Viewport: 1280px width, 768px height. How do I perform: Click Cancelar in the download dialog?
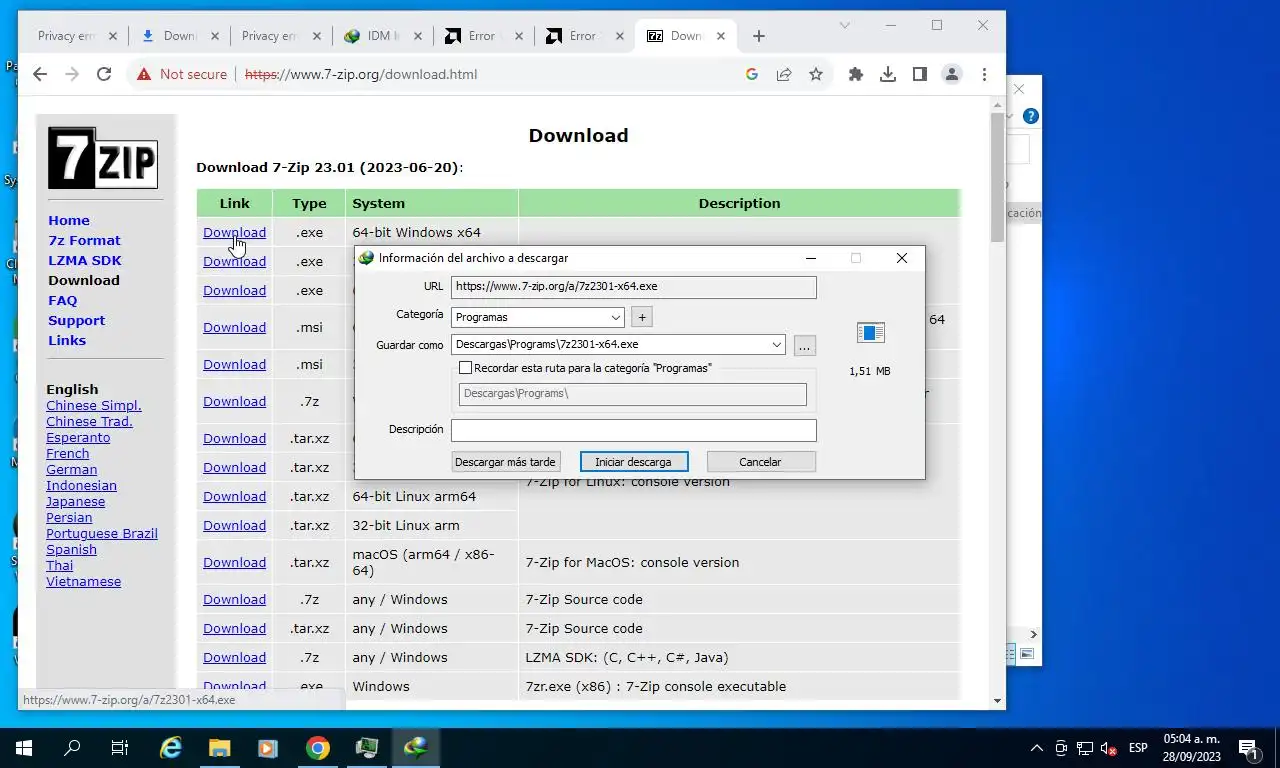(x=760, y=462)
